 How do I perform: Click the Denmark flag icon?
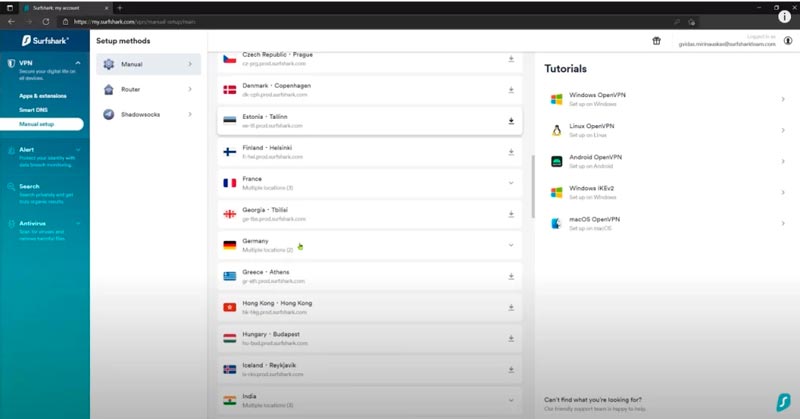tap(230, 90)
